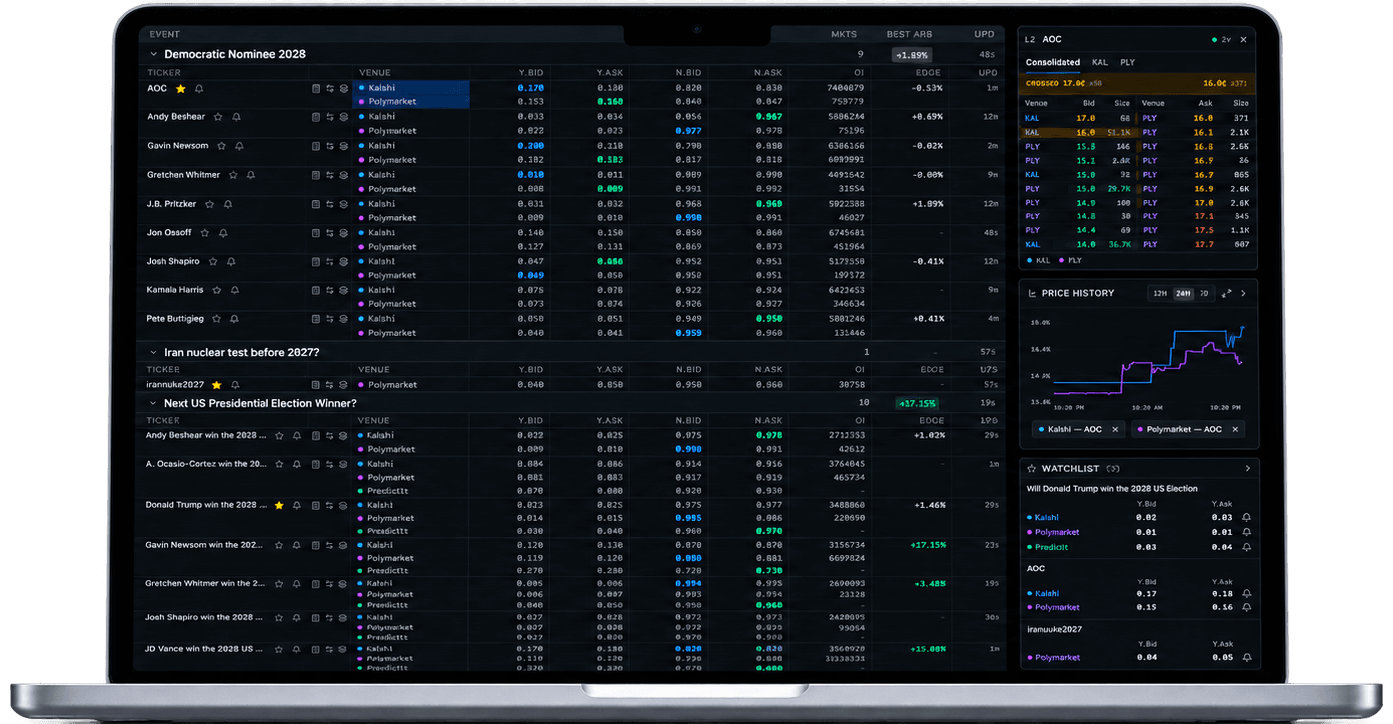
Task: Switch order book to PLY tab
Action: tap(1127, 62)
